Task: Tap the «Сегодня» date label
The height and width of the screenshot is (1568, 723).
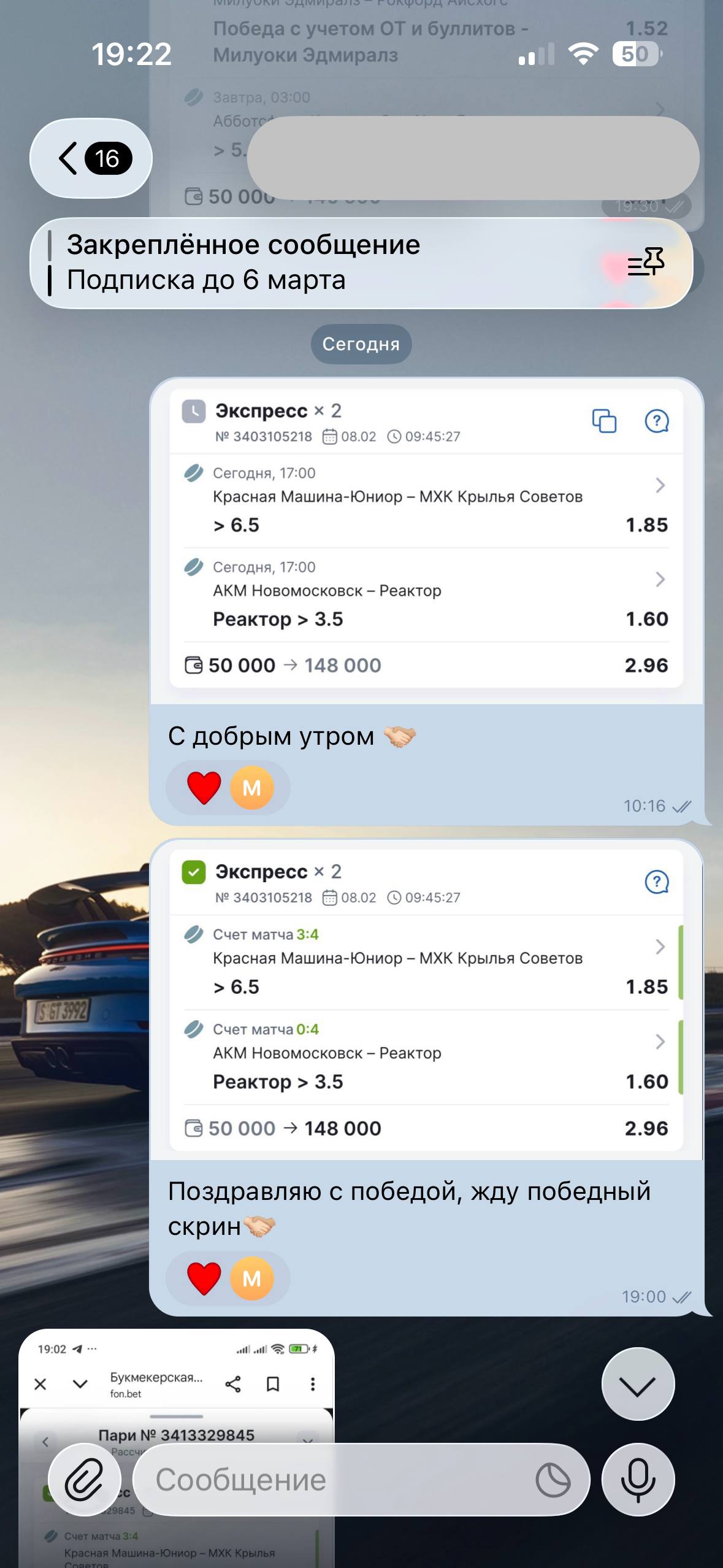Action: point(361,344)
